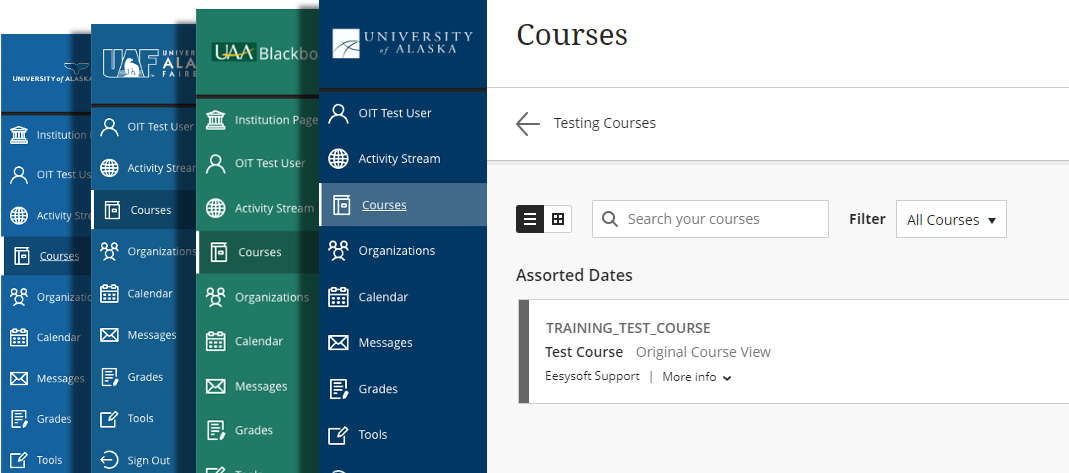The width and height of the screenshot is (1069, 473).
Task: Click the Courses book icon in University of Alaska panel
Action: point(341,204)
